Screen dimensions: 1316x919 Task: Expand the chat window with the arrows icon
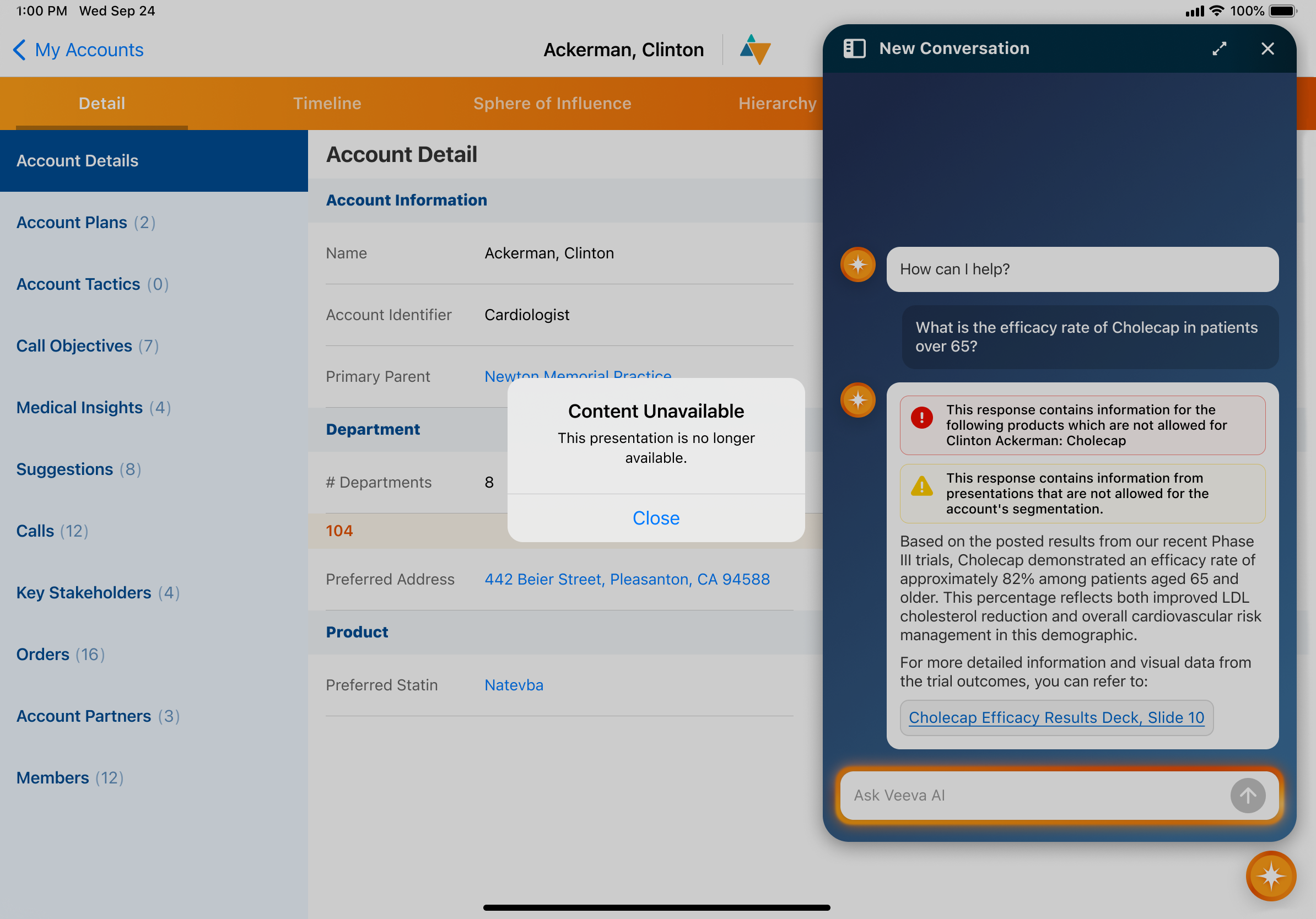click(x=1219, y=48)
